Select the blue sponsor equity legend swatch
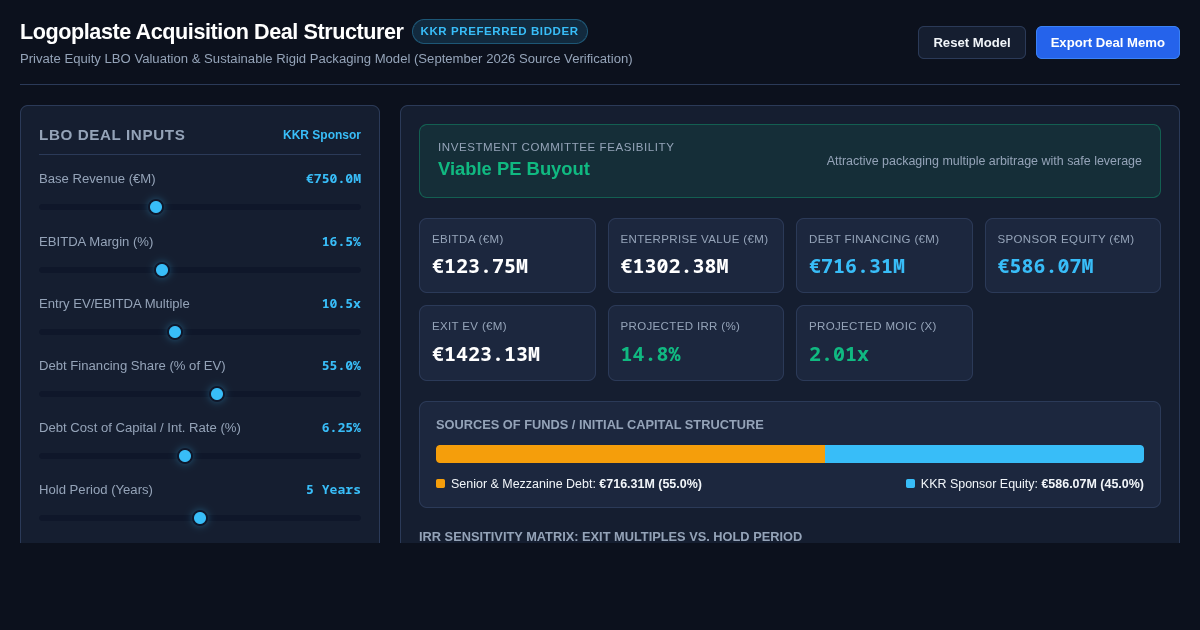Image resolution: width=1200 pixels, height=630 pixels. coord(910,484)
